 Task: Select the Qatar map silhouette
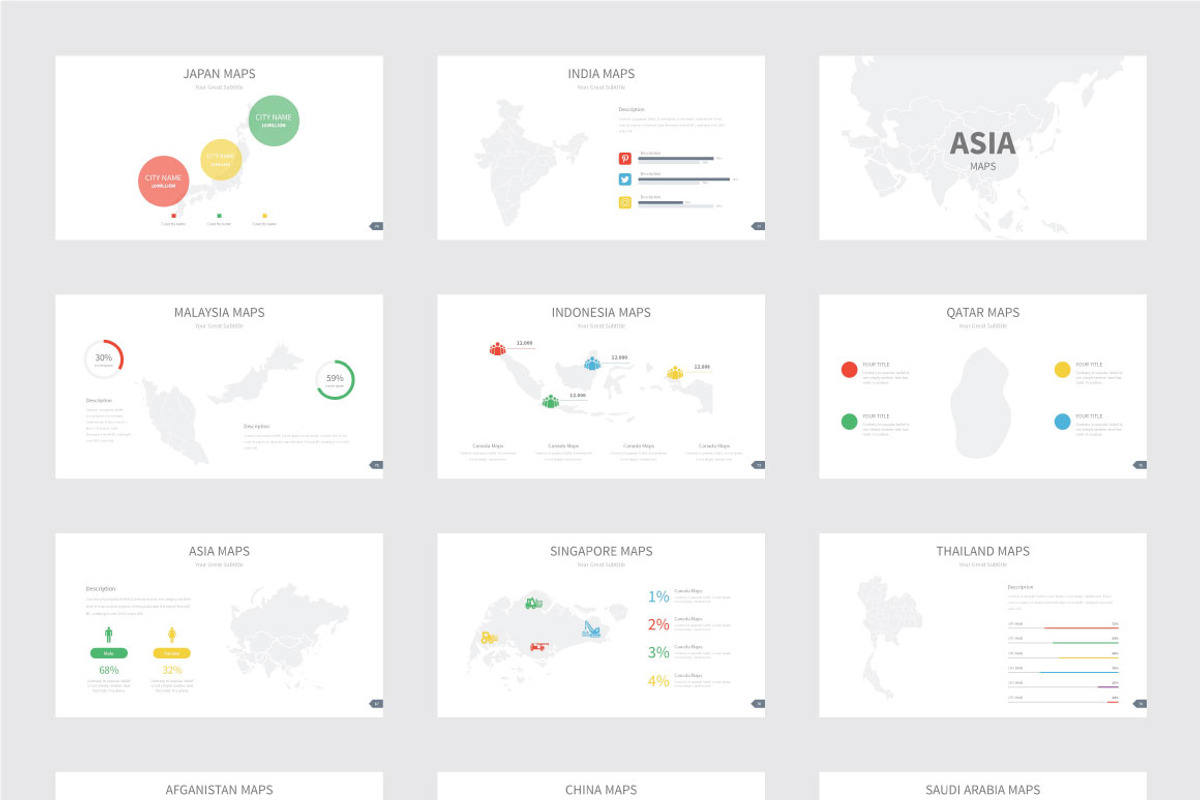point(981,403)
